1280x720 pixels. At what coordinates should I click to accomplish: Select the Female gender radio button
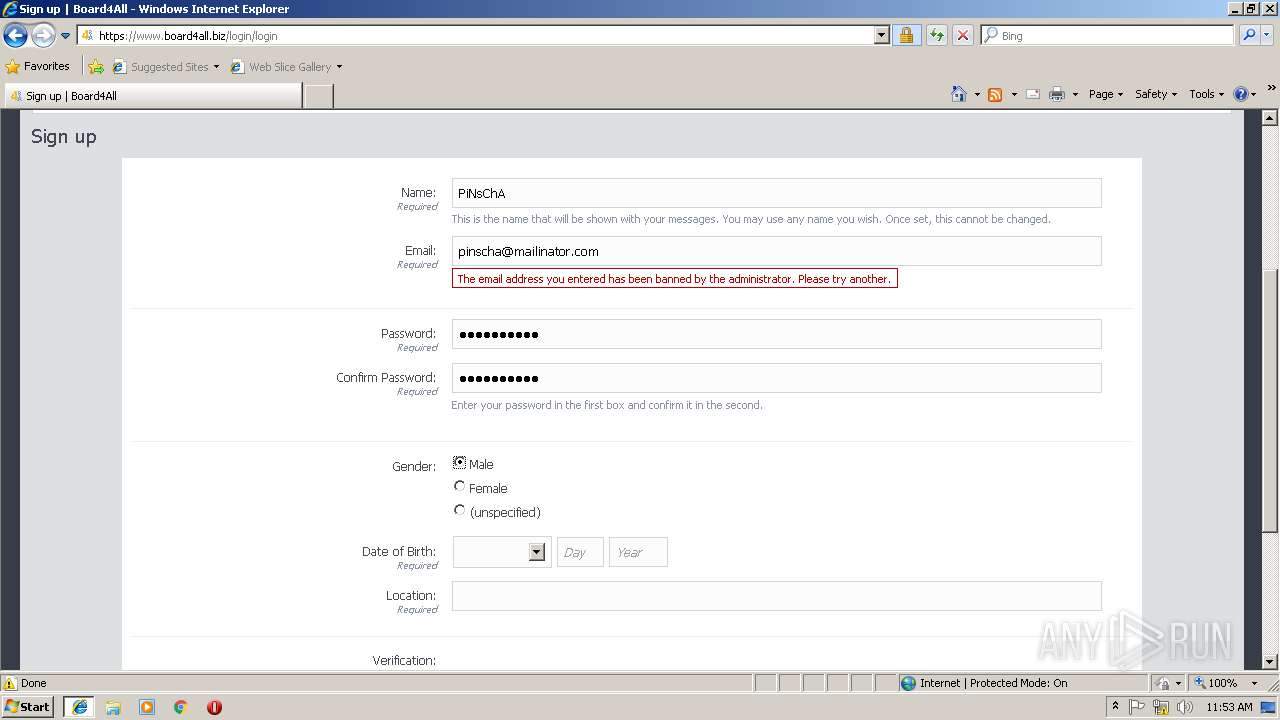tap(460, 487)
